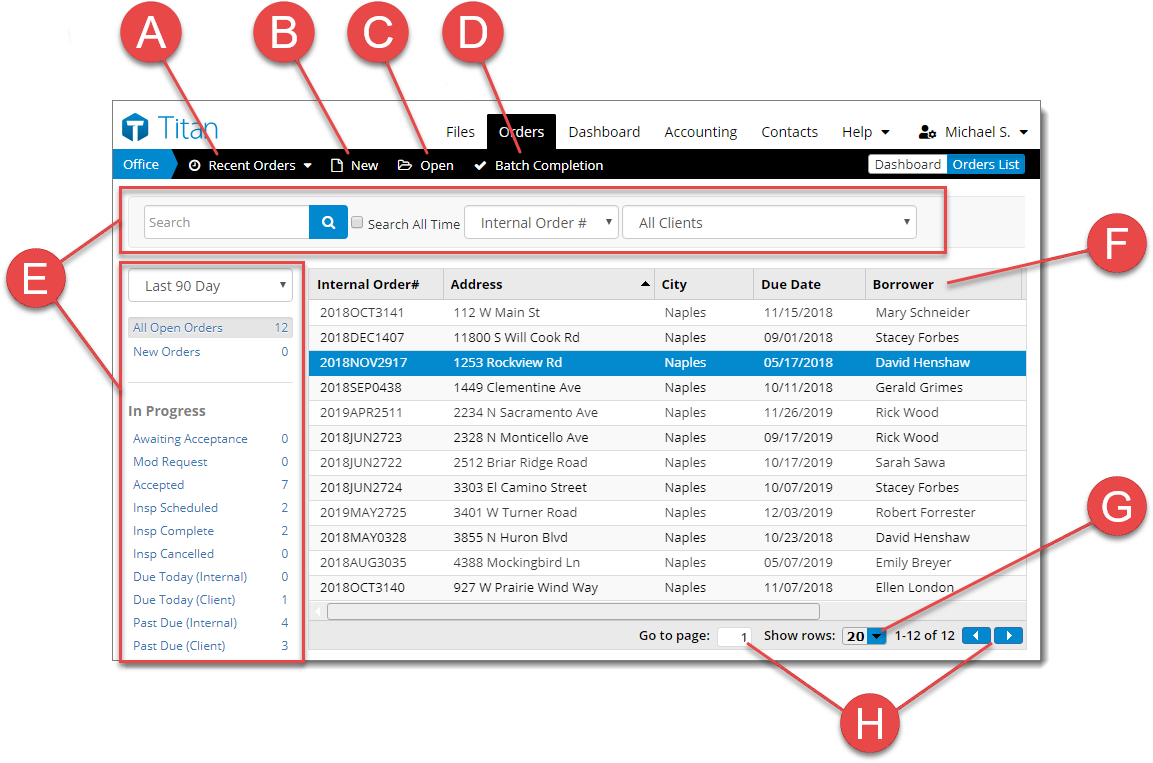Viewport: 1153px width, 763px height.
Task: Open the Last 90 Day range dropdown
Action: point(210,285)
